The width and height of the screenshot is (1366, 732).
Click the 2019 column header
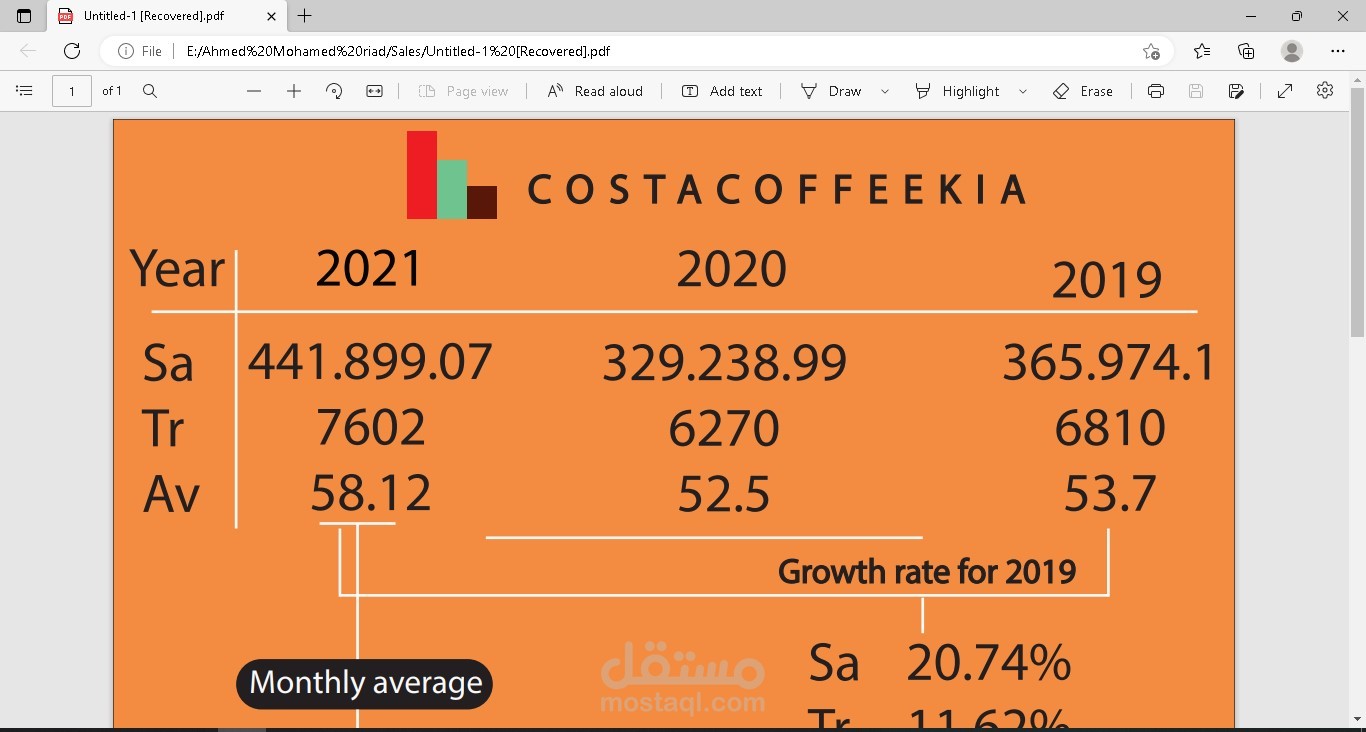coord(1107,280)
